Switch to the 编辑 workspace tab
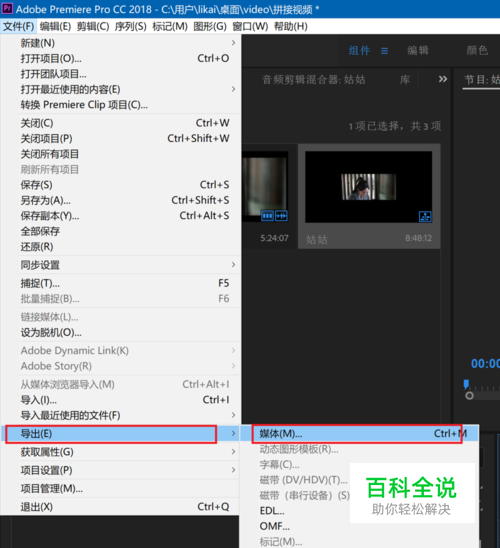 click(418, 51)
